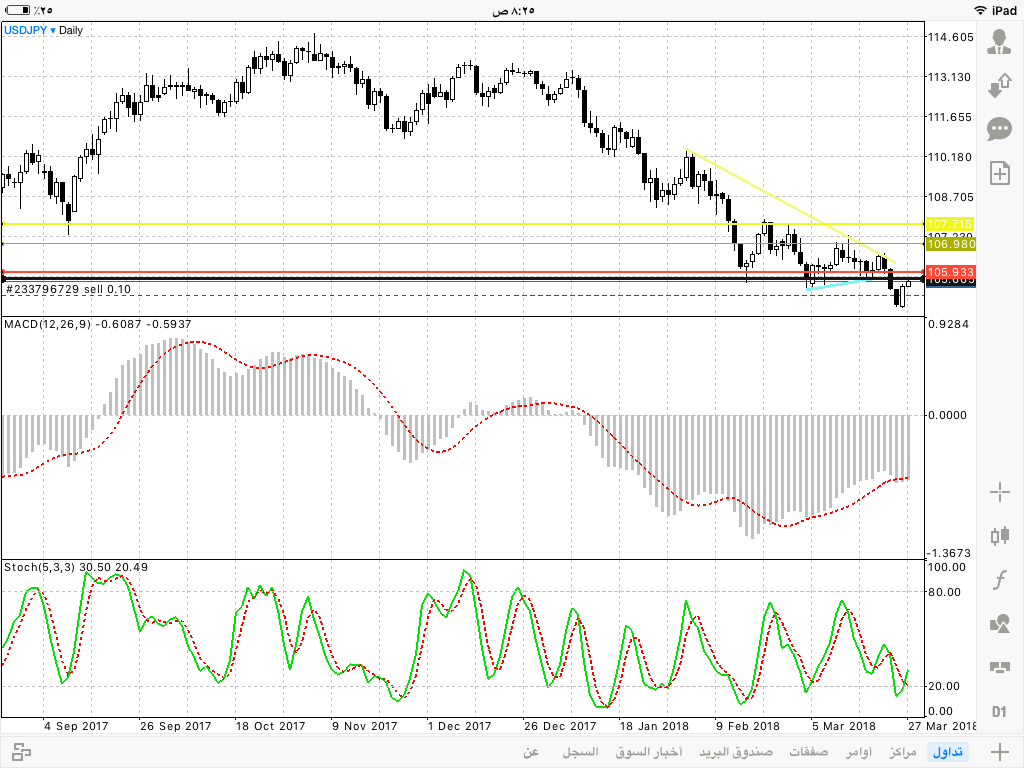Select the 106.980 olive price level label
This screenshot has width=1024, height=768.
(950, 244)
